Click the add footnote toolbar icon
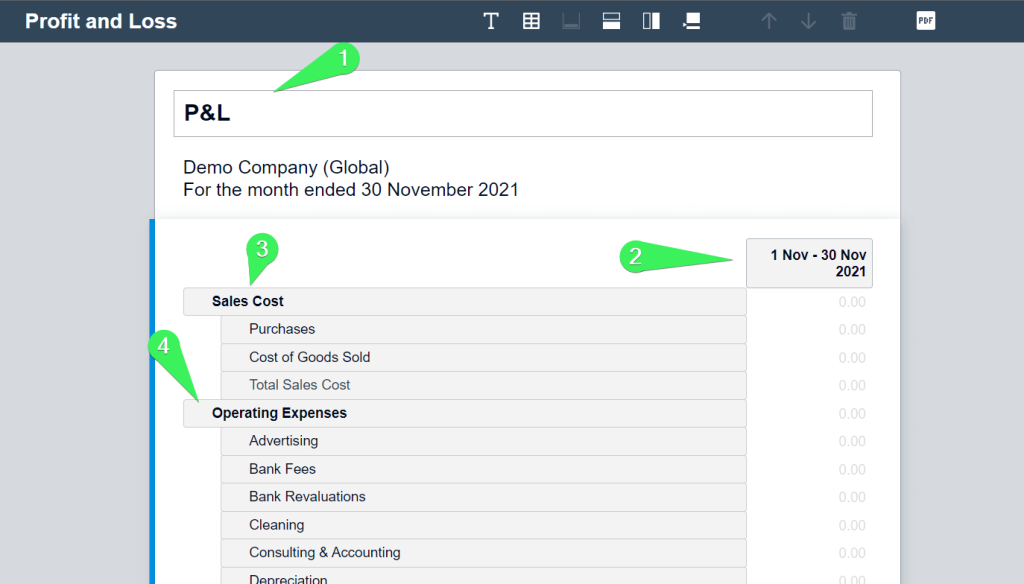This screenshot has width=1024, height=584. (692, 22)
